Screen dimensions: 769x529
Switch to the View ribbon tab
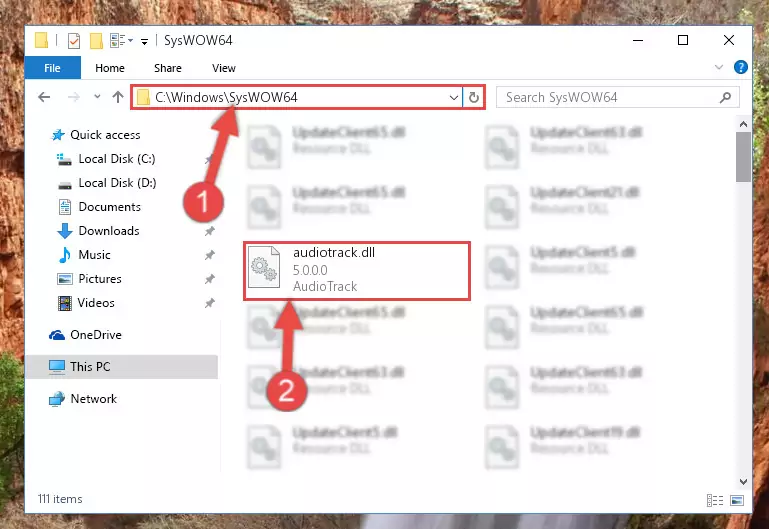224,68
